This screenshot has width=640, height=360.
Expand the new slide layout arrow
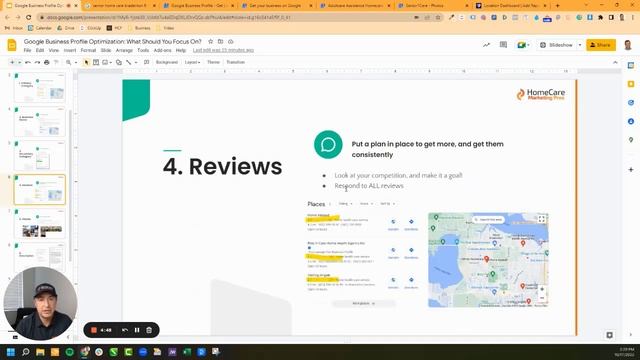click(x=19, y=62)
